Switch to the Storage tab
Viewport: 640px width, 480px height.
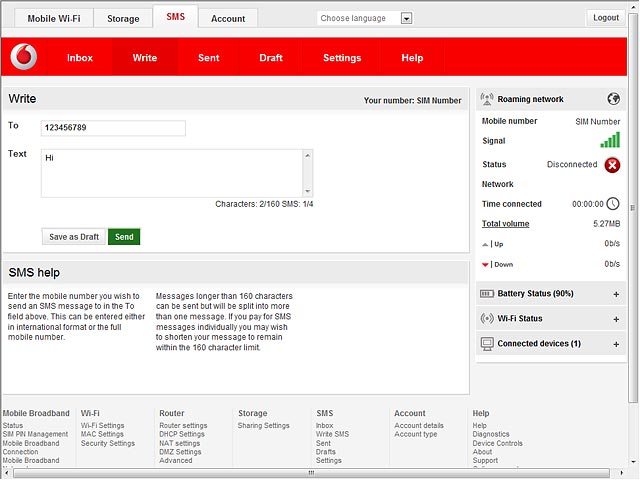tap(123, 19)
